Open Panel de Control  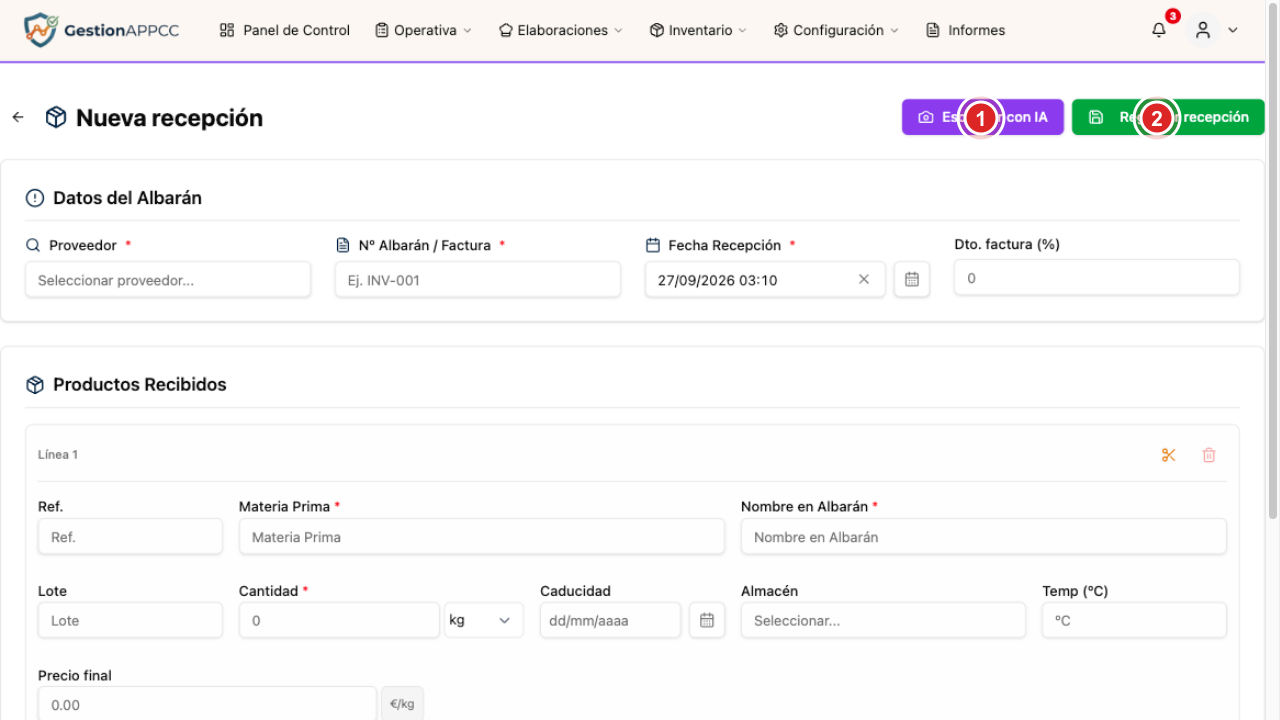285,30
